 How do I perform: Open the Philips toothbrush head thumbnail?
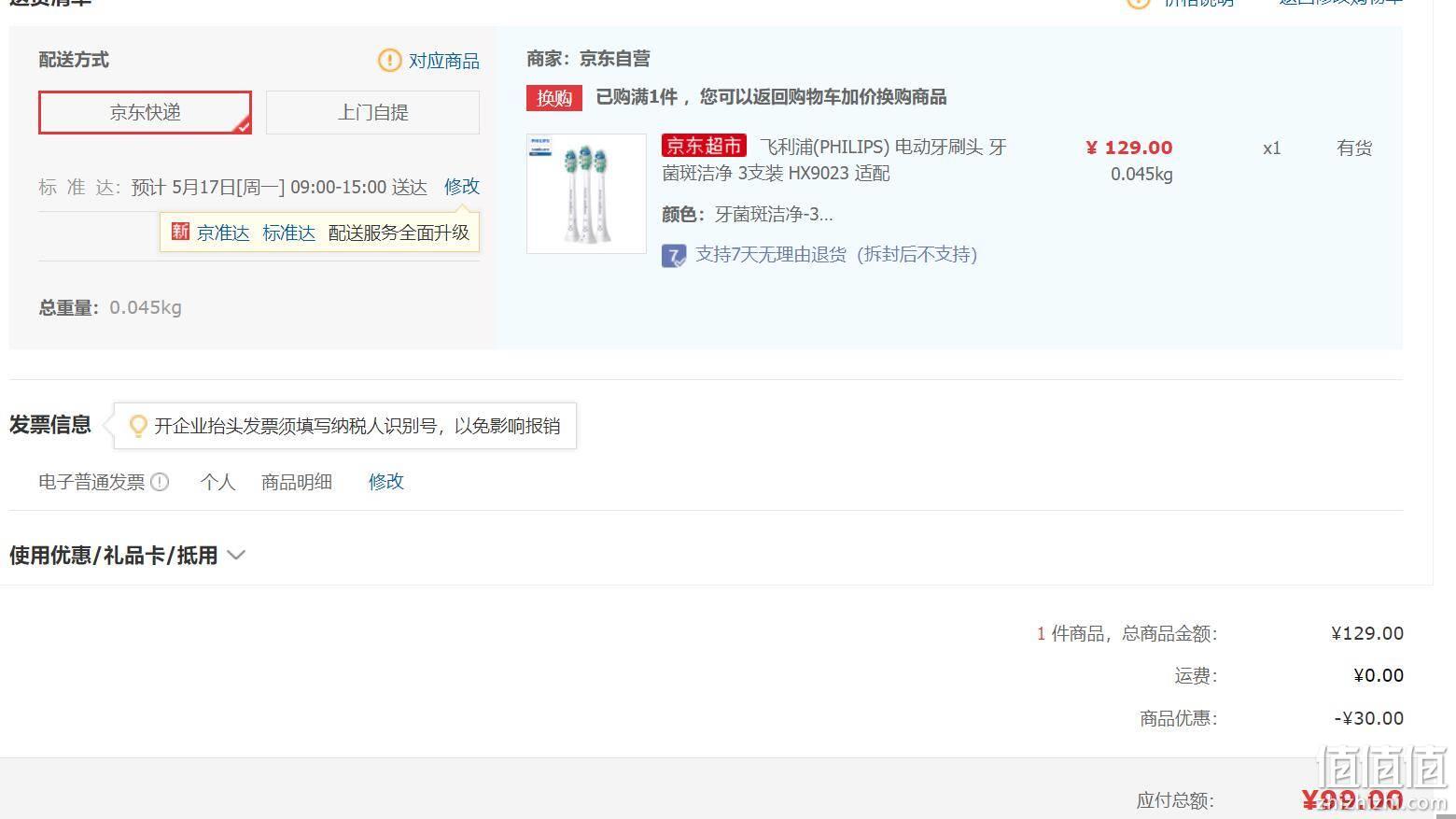586,193
